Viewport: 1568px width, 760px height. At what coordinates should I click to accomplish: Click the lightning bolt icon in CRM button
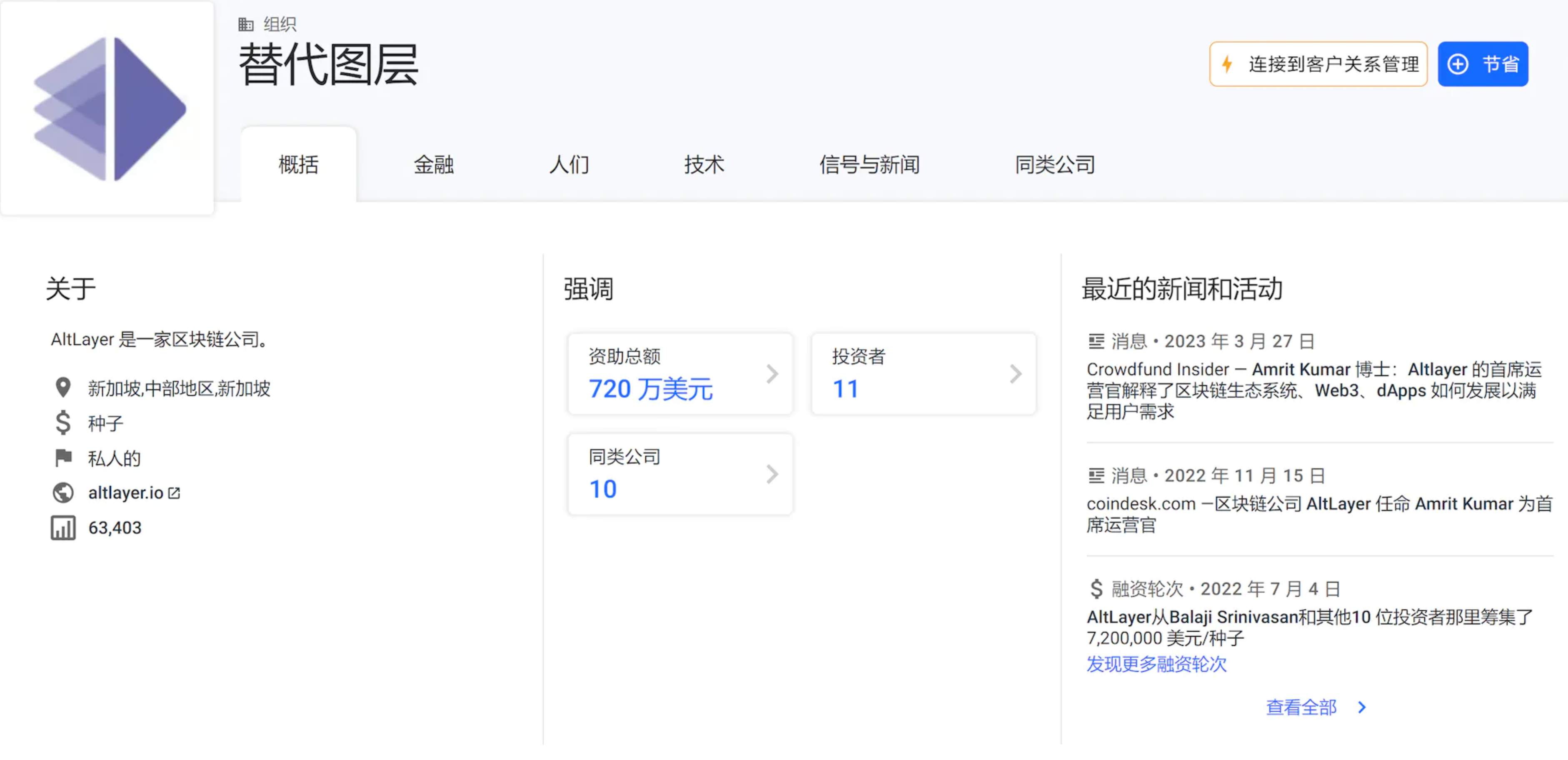pos(1228,64)
